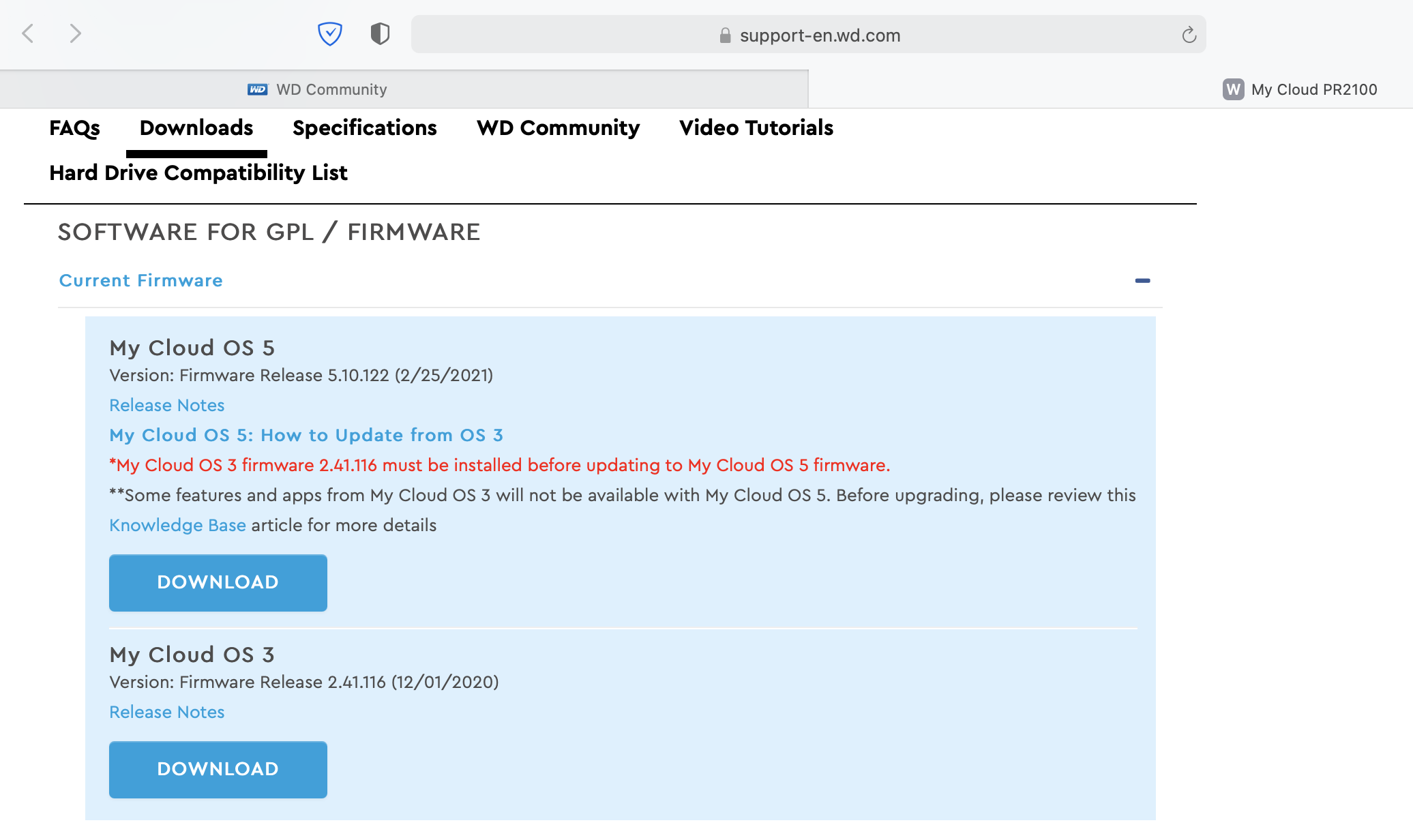Click the Software for GPL / Firmware heading
Viewport: 1413px width, 840px height.
point(269,232)
